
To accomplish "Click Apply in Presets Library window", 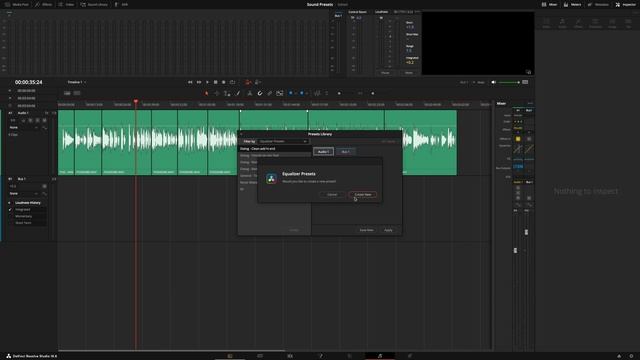I will coord(388,230).
